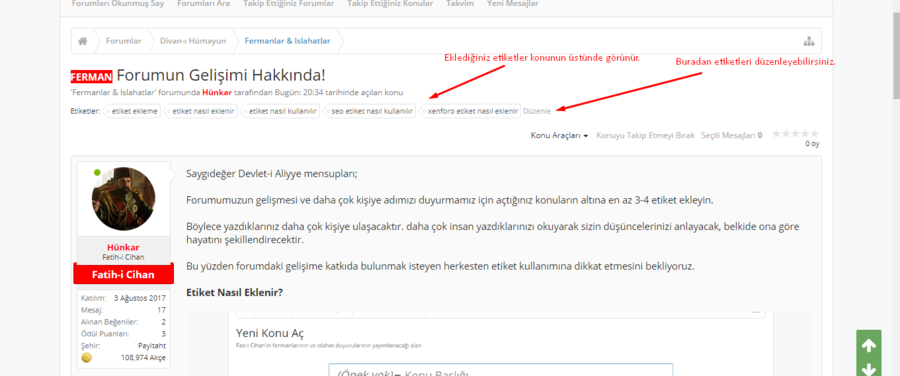Open the home icon in breadcrumb

click(83, 41)
